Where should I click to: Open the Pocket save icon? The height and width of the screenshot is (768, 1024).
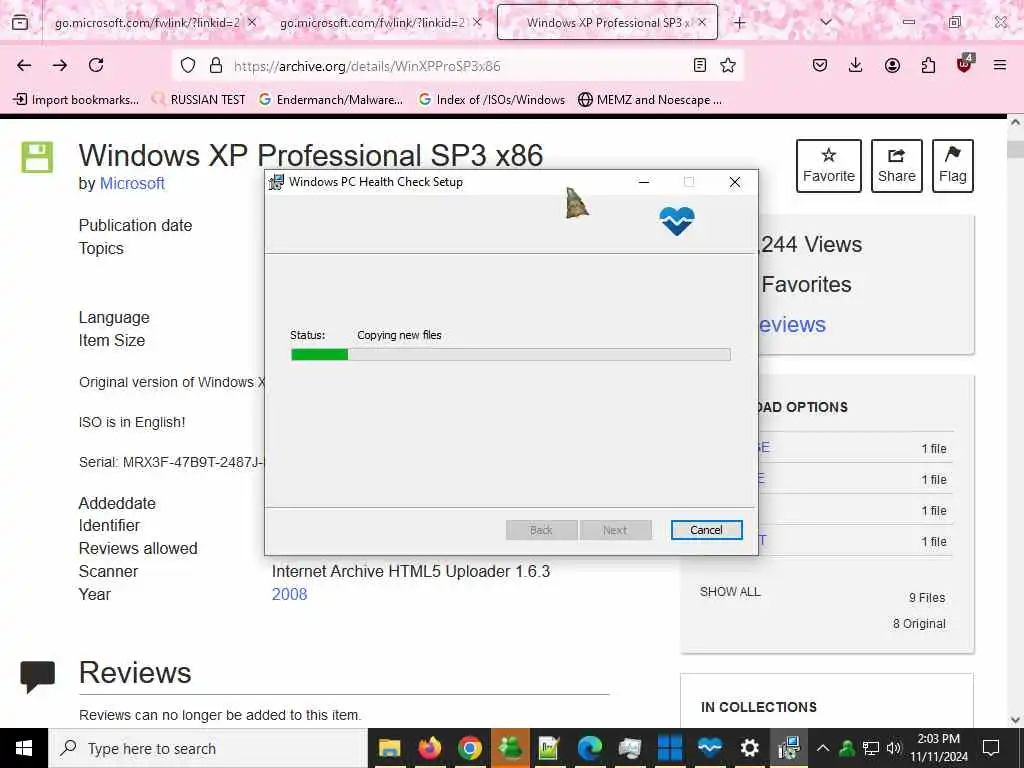820,65
